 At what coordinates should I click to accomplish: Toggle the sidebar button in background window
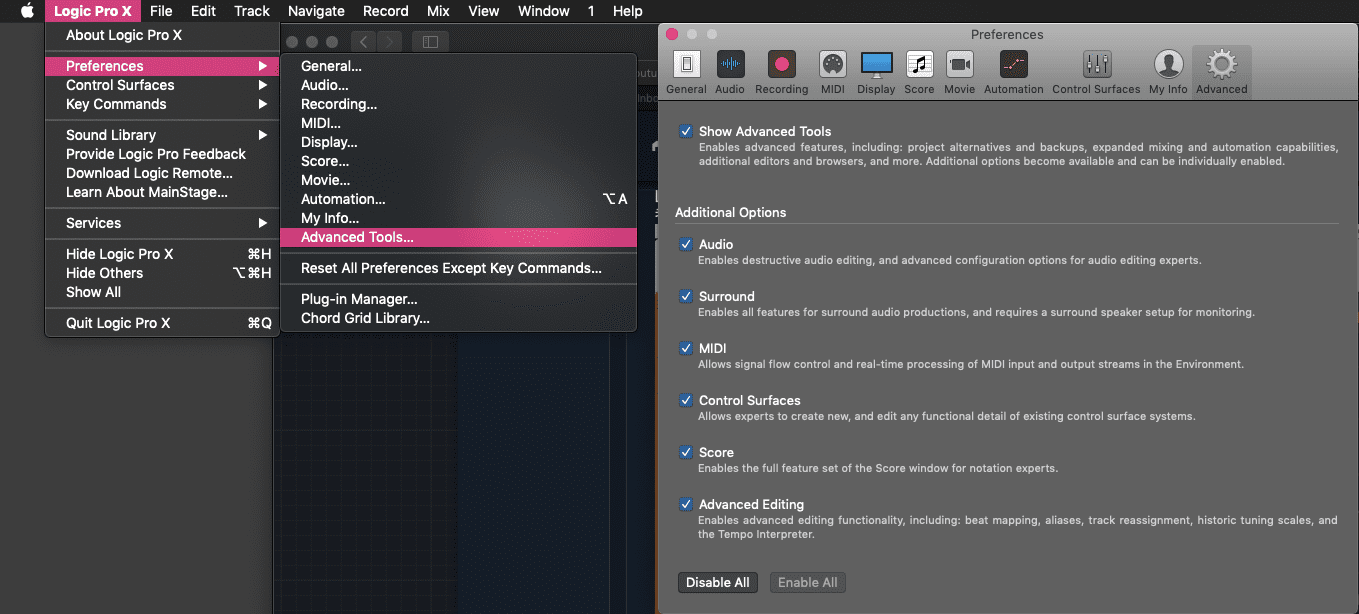point(430,42)
